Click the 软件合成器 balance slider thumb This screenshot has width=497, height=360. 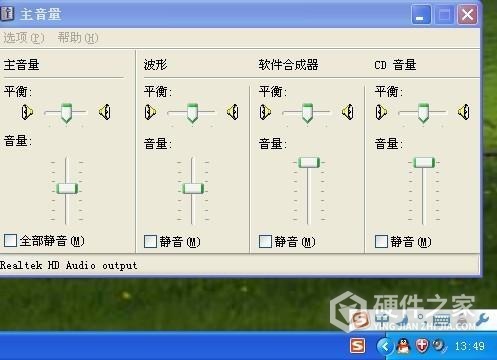pyautogui.click(x=307, y=113)
